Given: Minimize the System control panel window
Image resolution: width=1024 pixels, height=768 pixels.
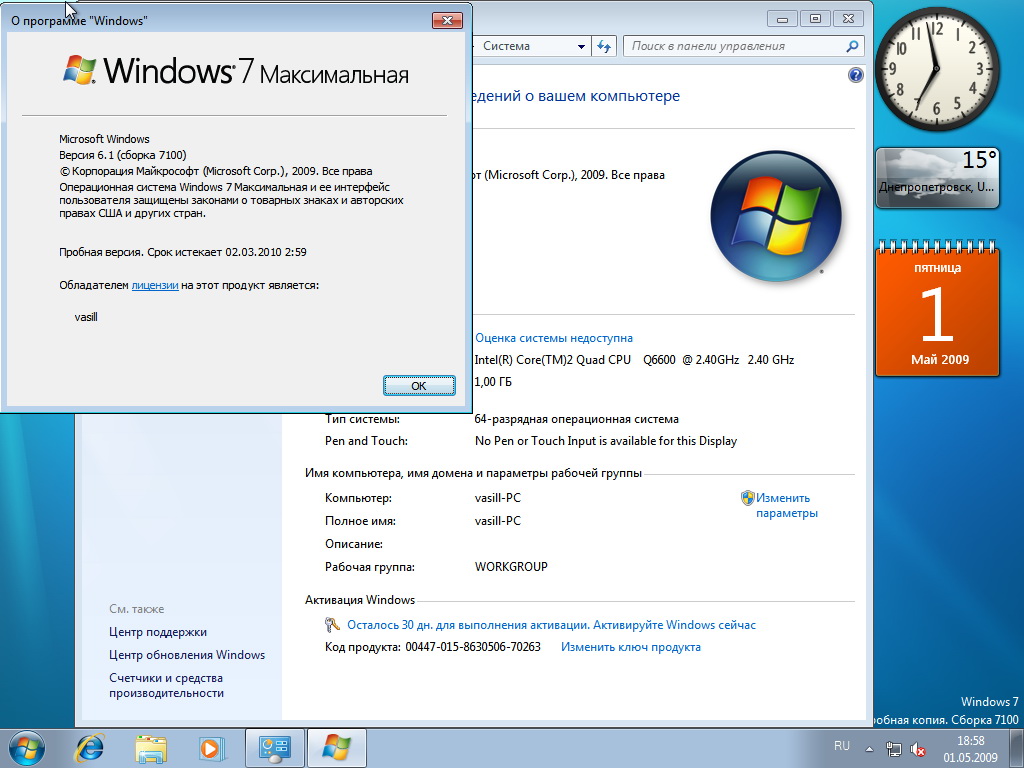Looking at the screenshot, I should pos(782,19).
